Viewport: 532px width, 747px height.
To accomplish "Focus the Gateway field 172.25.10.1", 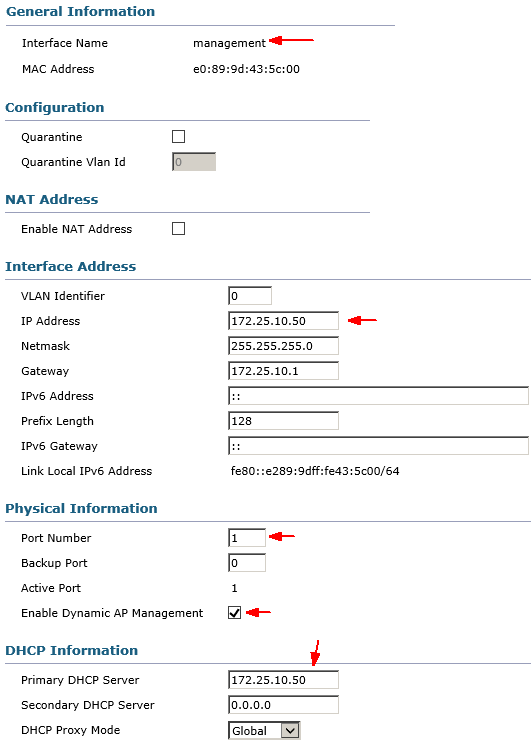I will [x=283, y=371].
